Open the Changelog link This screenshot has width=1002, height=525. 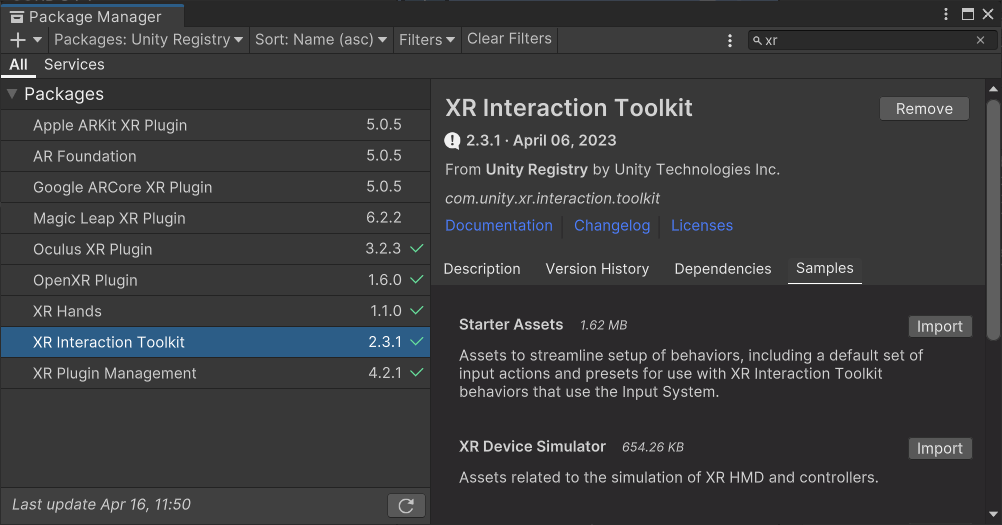(612, 226)
